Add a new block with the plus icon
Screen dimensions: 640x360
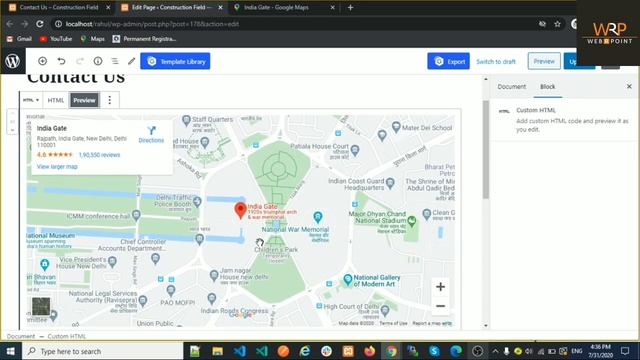click(x=42, y=61)
